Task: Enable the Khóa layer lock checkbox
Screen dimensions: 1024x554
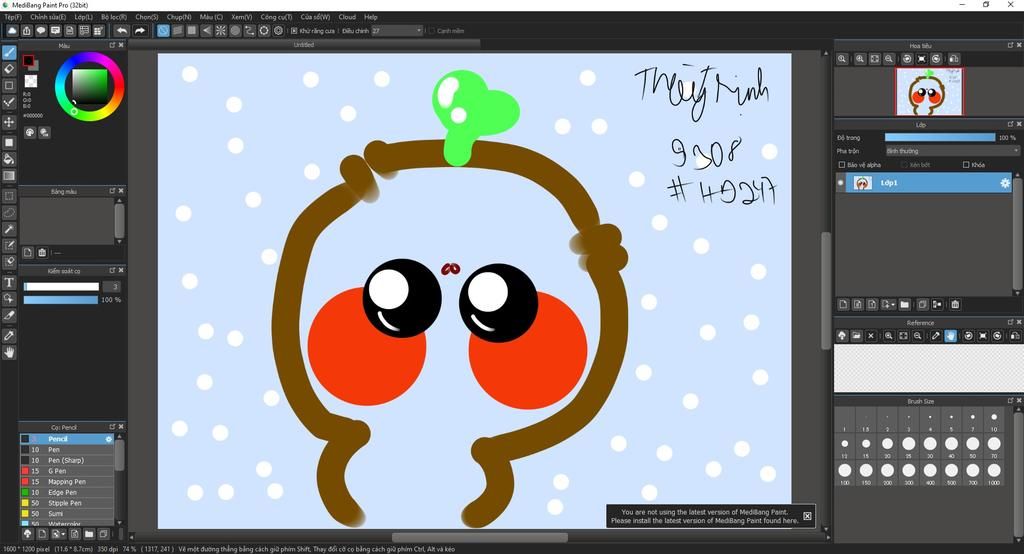Action: (966, 165)
